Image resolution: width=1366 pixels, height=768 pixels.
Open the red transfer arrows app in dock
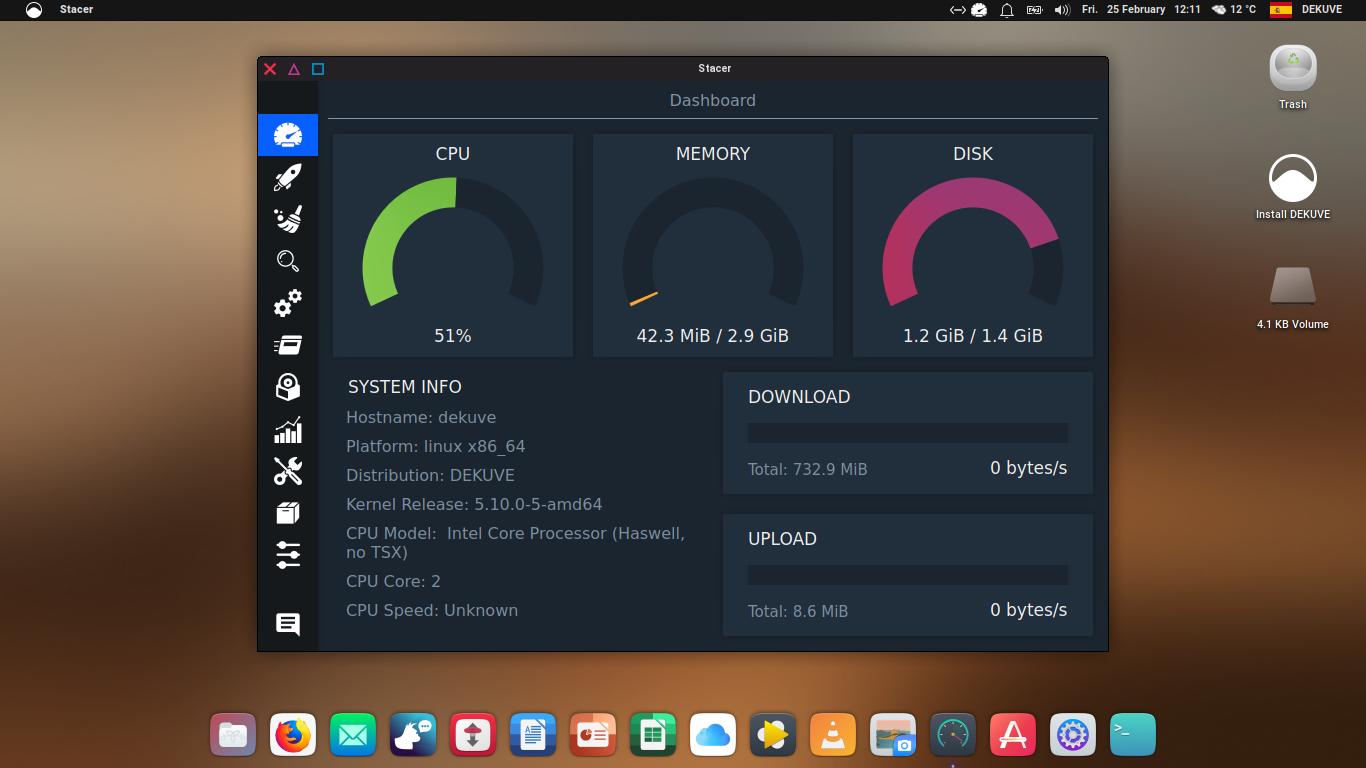pos(473,736)
